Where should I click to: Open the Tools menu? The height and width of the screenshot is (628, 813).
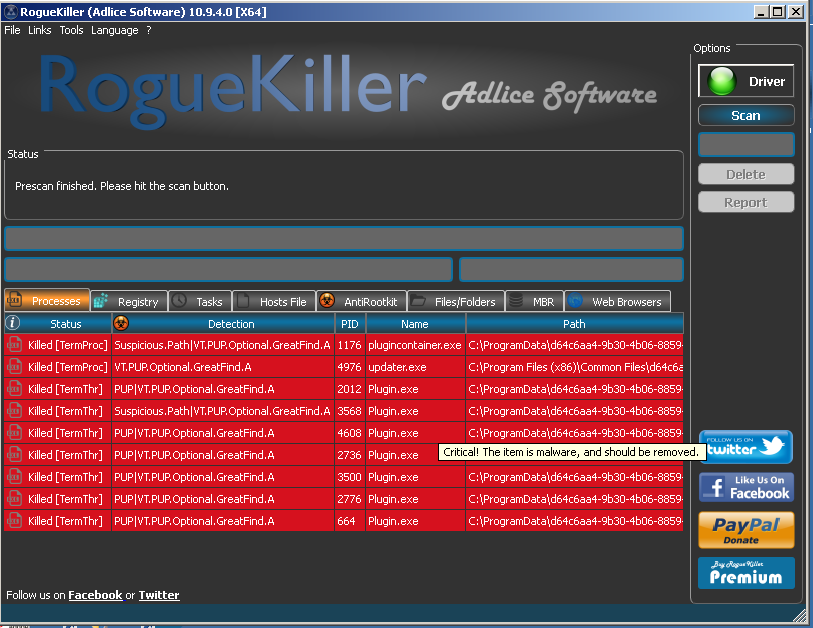(72, 30)
